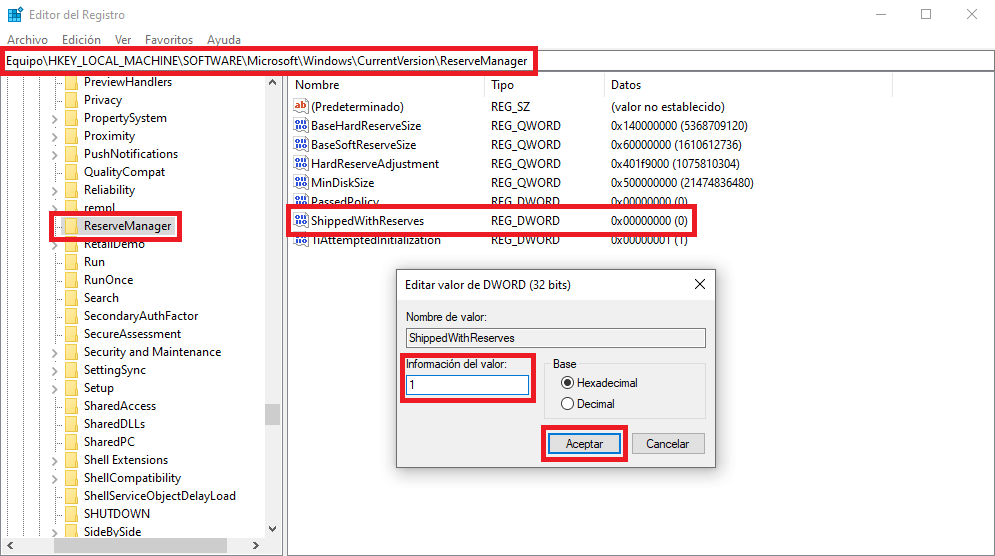Image resolution: width=995 pixels, height=556 pixels.
Task: Expand the Shell Extensions key
Action: click(x=55, y=461)
